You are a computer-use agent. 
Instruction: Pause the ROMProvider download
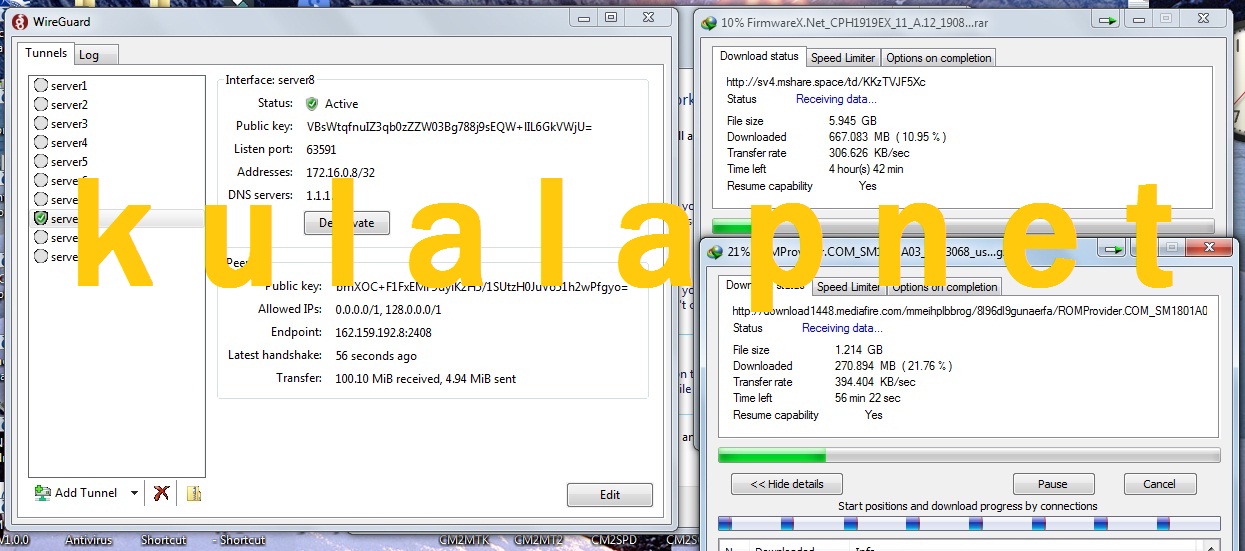click(1052, 484)
